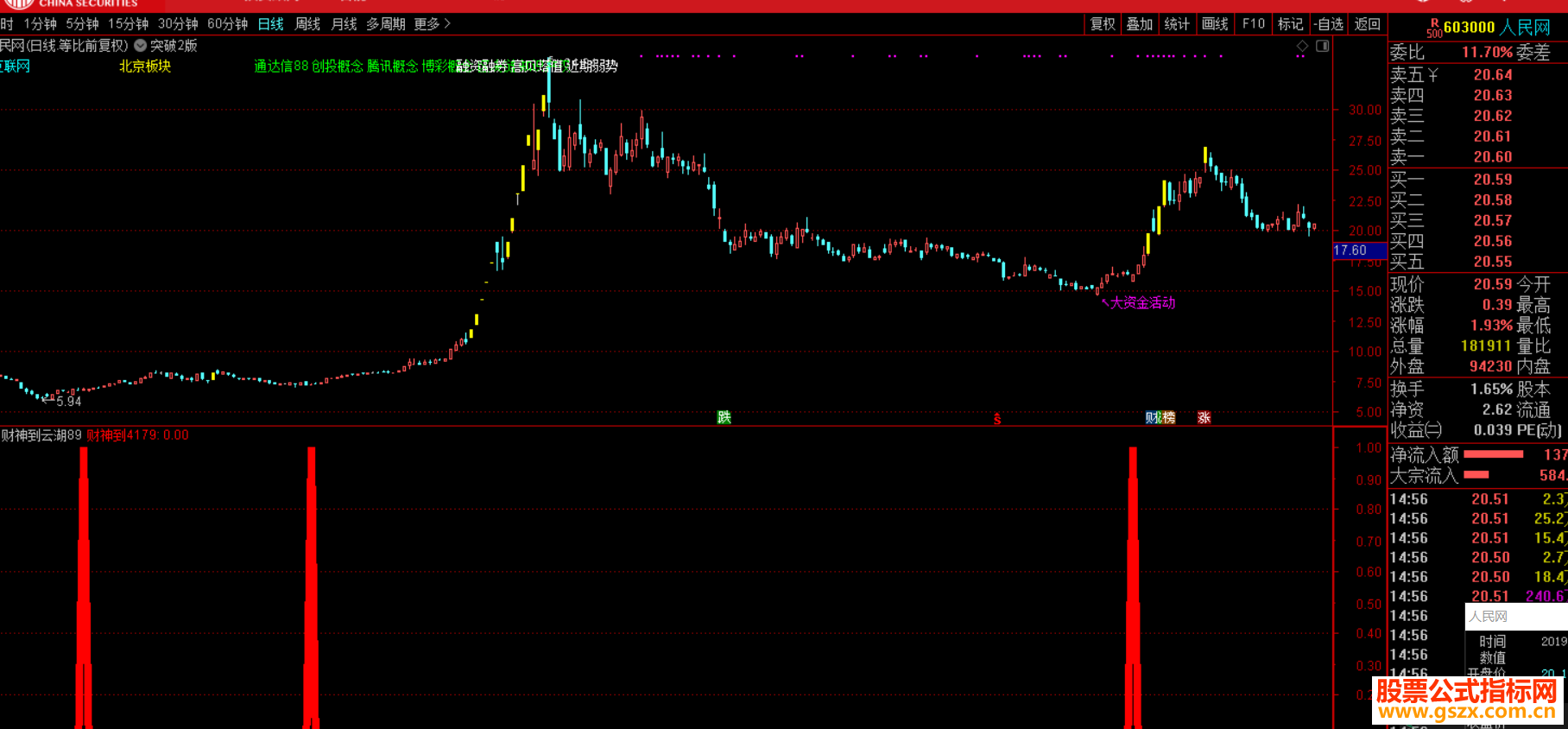Toggle the side panel layout icon

click(x=1322, y=46)
